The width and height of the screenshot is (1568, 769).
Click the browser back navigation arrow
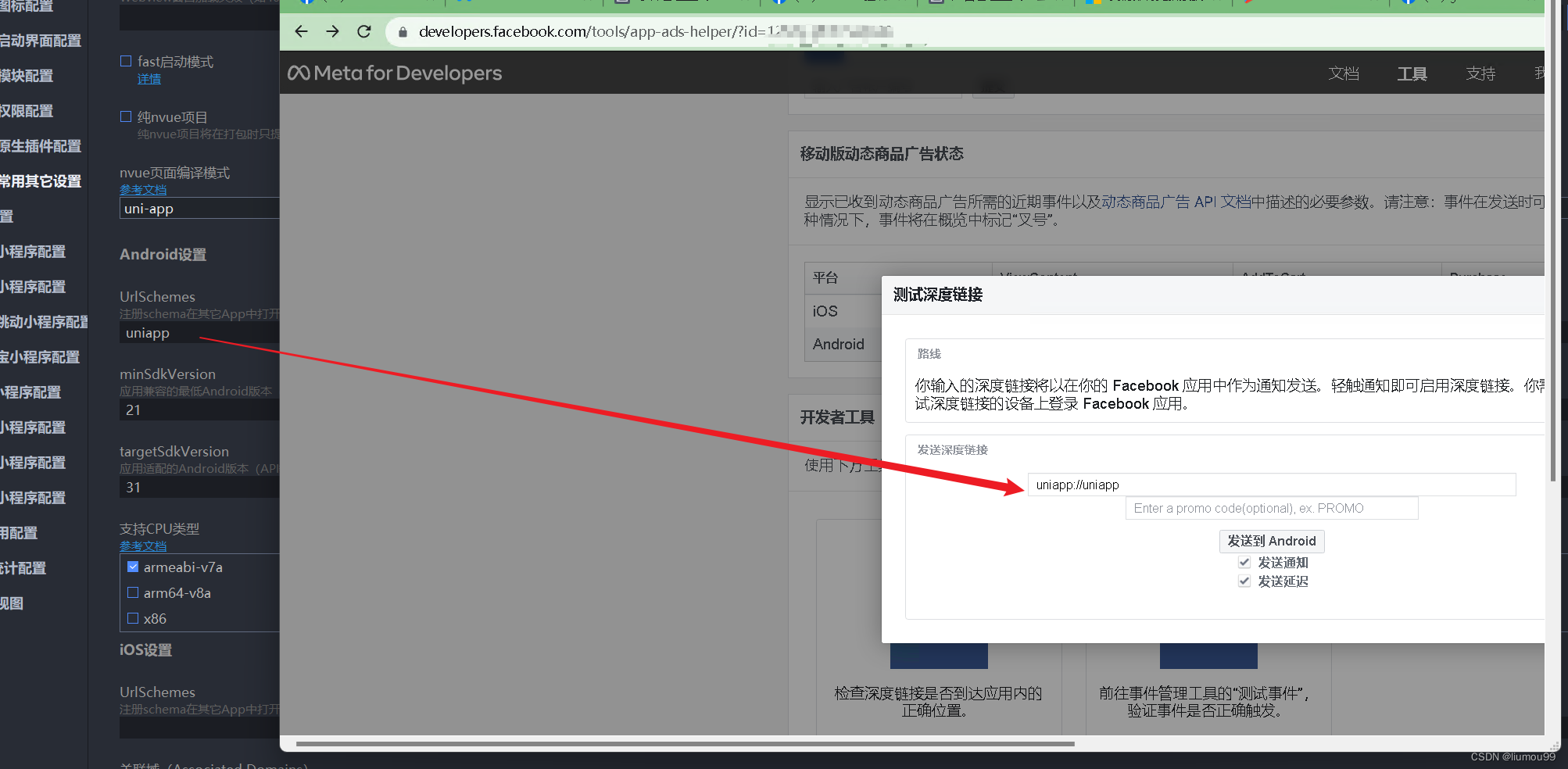[x=301, y=32]
